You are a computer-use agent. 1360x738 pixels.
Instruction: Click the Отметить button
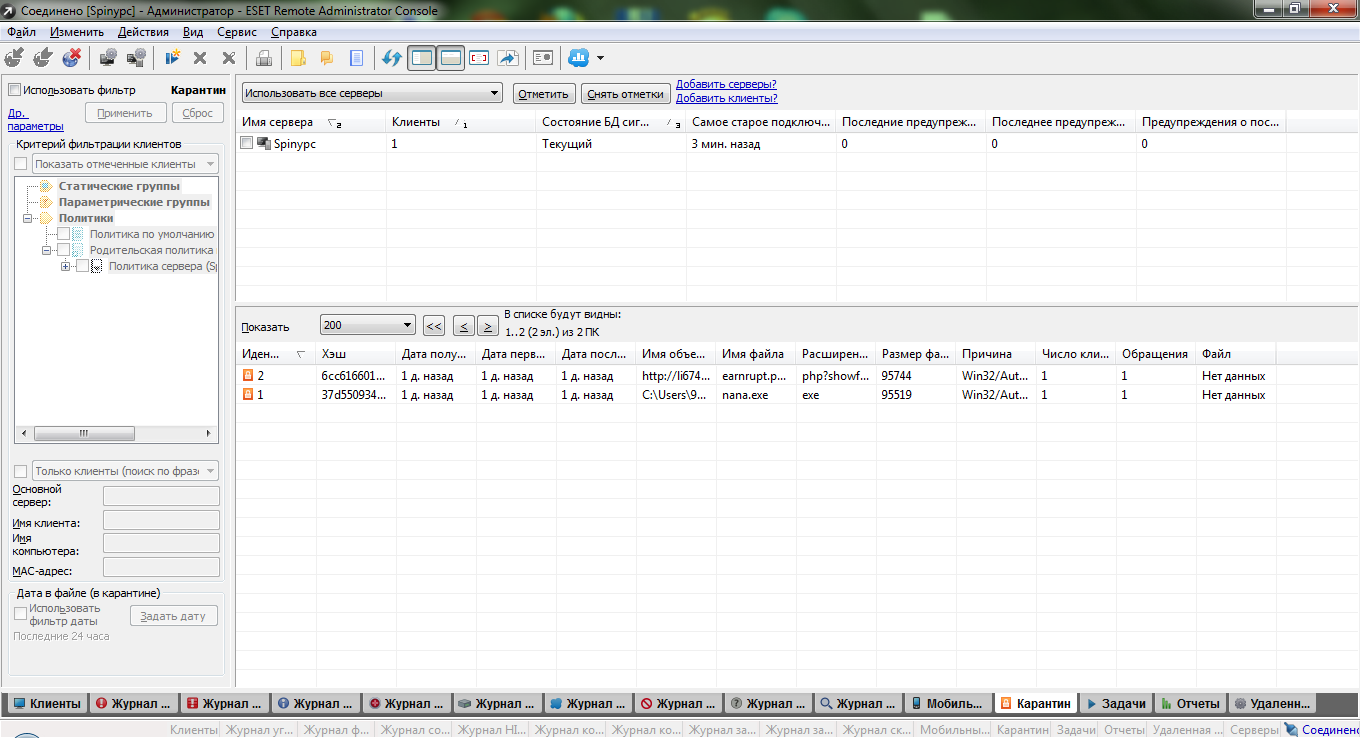pos(544,94)
